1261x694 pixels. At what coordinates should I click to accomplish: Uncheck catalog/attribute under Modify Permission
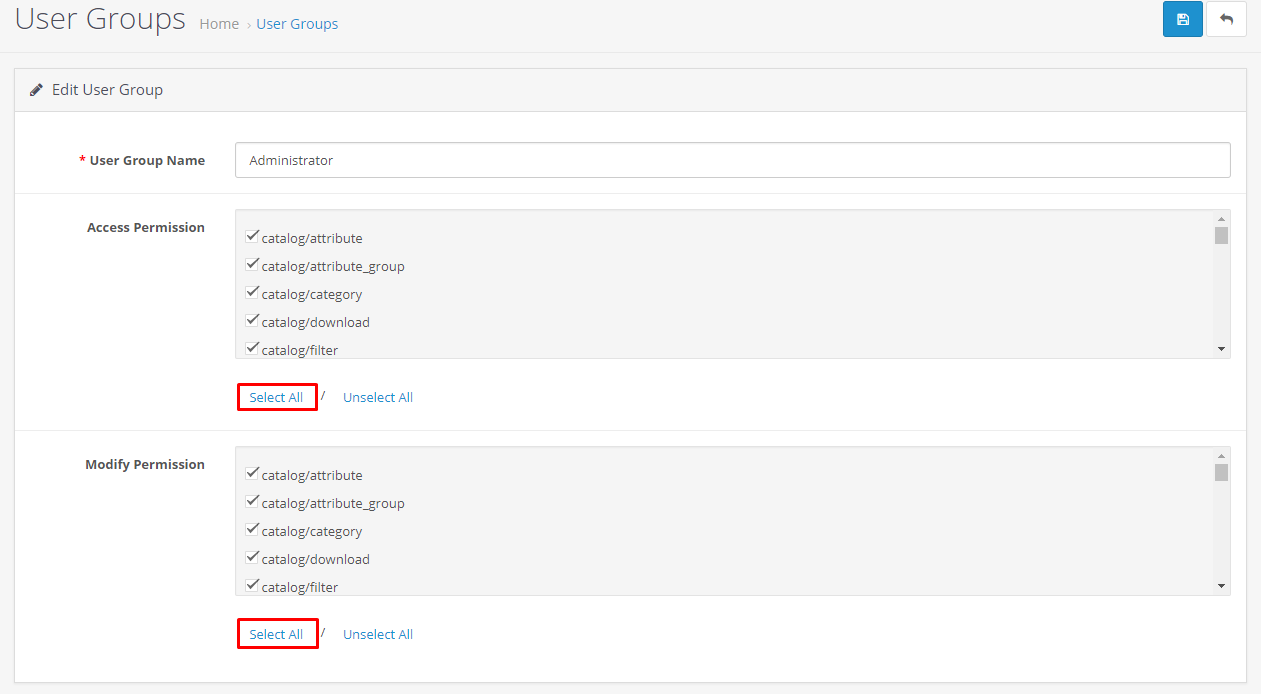(x=252, y=474)
